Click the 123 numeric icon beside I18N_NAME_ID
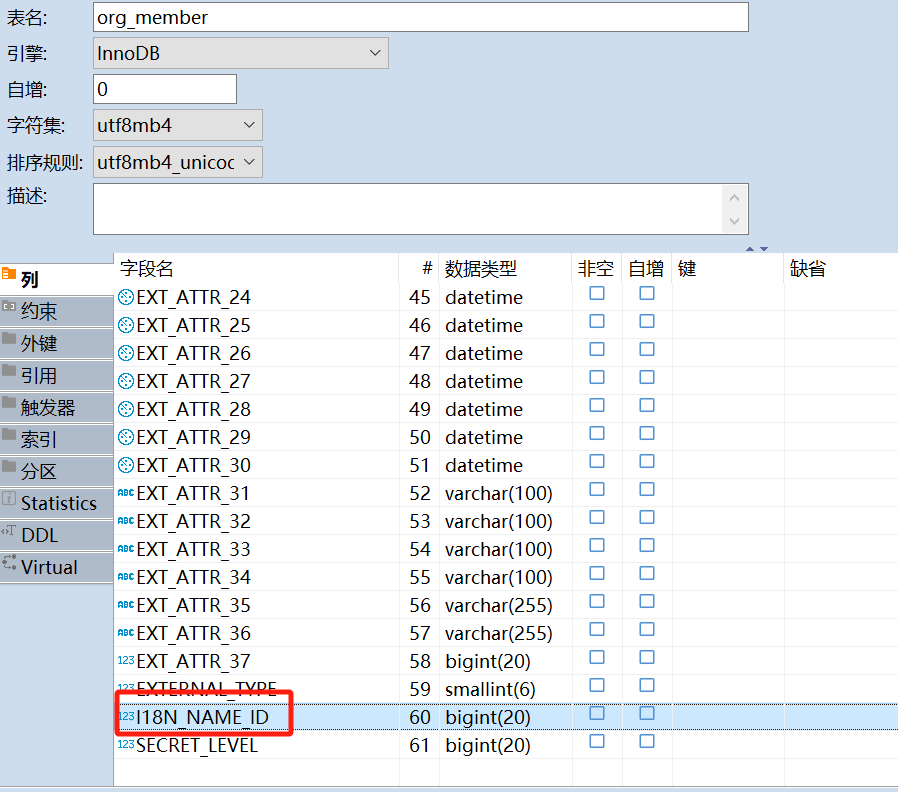The width and height of the screenshot is (898, 792). [126, 716]
